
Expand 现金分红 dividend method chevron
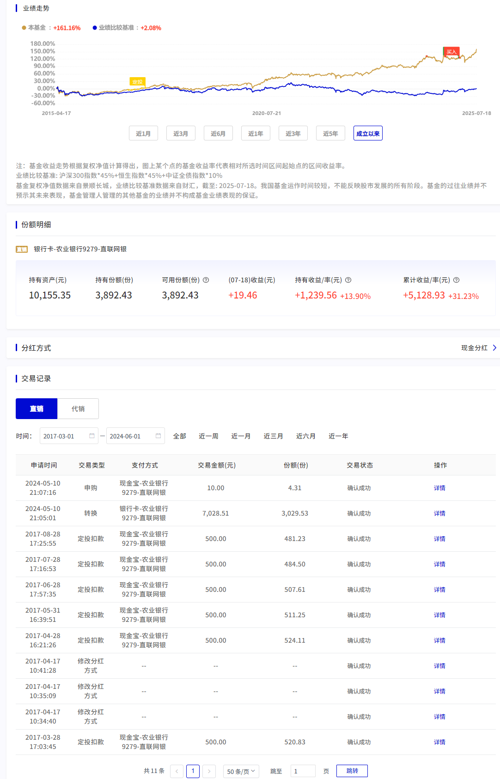pyautogui.click(x=495, y=348)
